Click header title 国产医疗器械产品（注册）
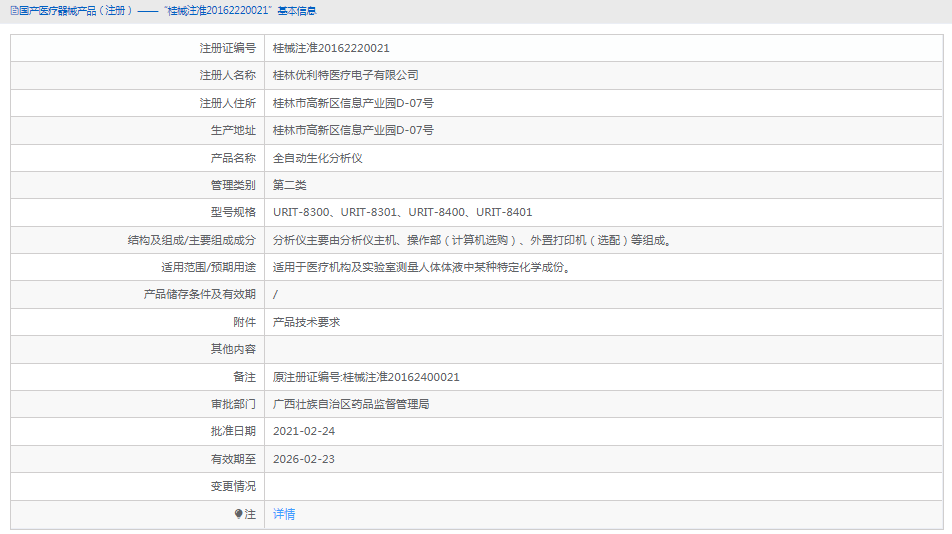 tap(75, 11)
